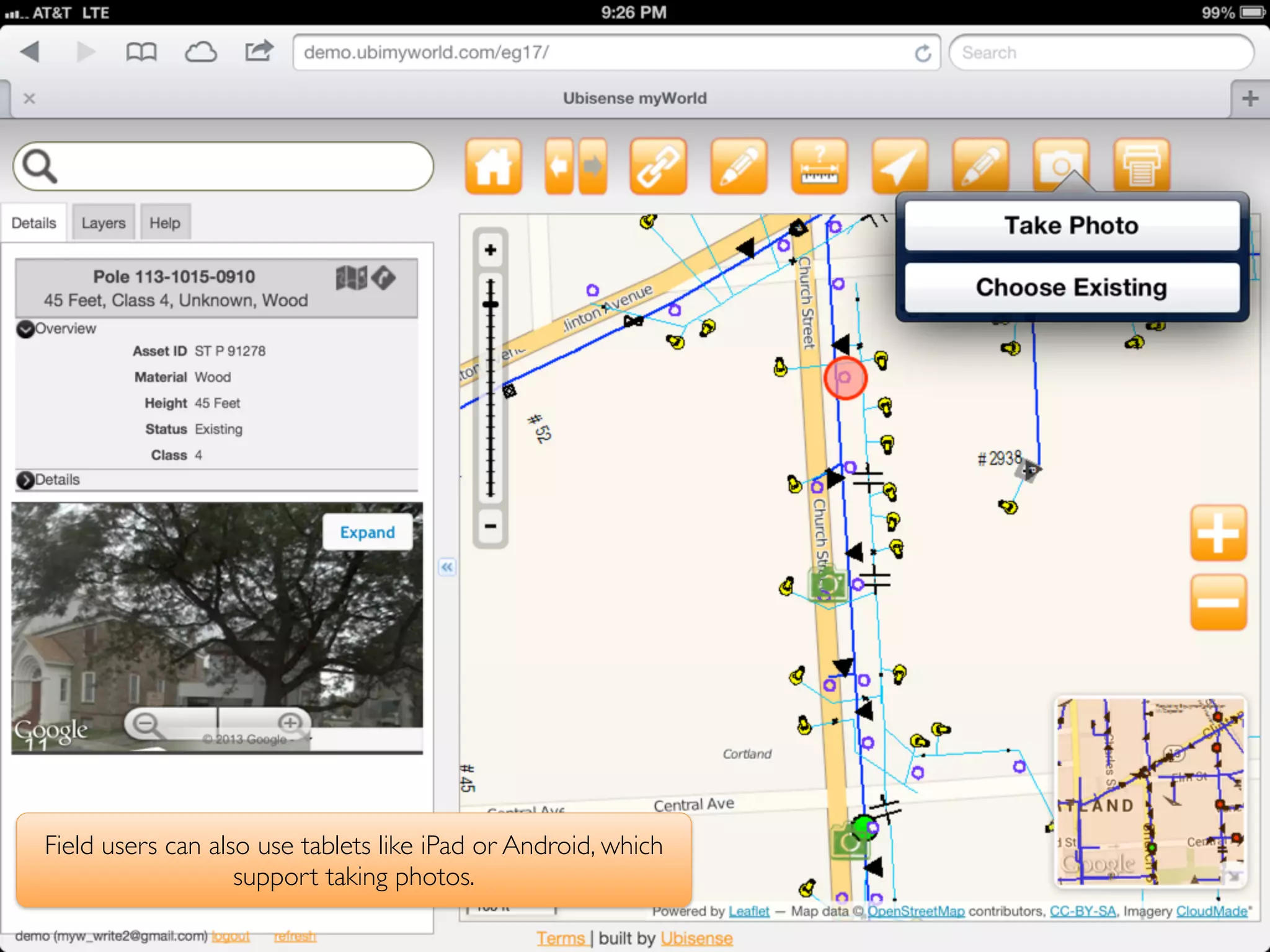Image resolution: width=1270 pixels, height=952 pixels.
Task: Click the refresh link at bottom
Action: [295, 936]
